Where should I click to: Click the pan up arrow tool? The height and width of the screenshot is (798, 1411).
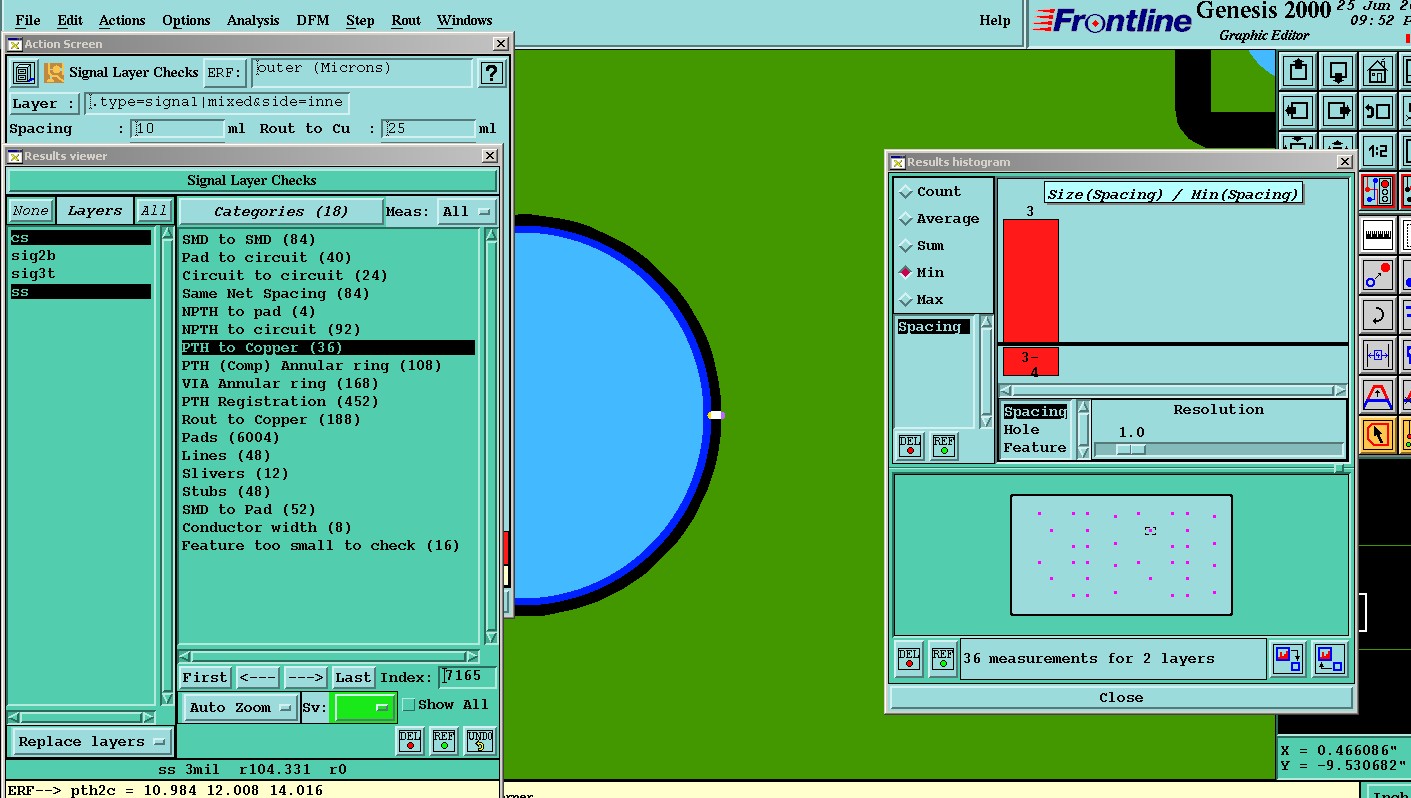(x=1298, y=71)
